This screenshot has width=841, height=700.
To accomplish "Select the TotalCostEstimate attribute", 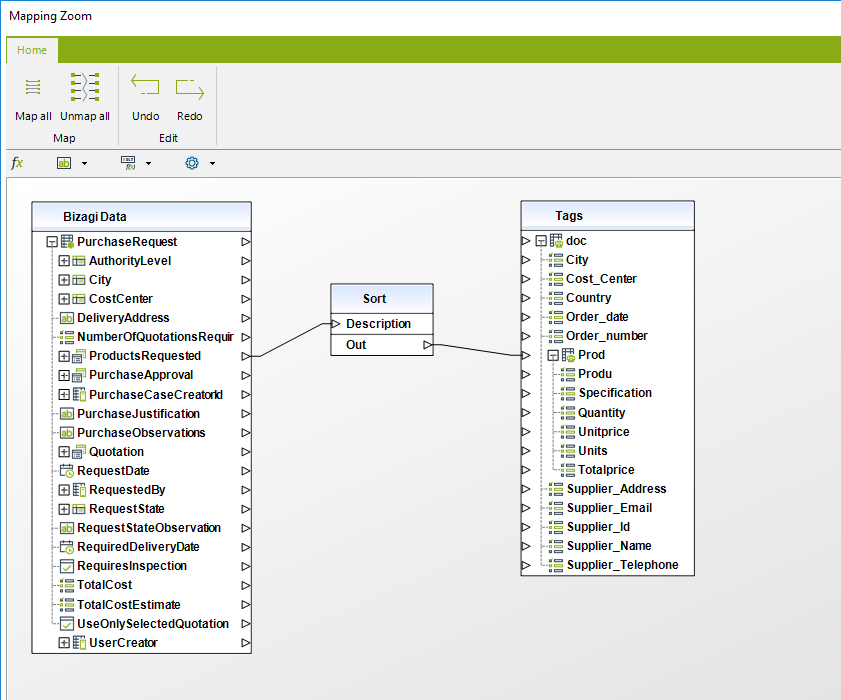I will coord(129,605).
